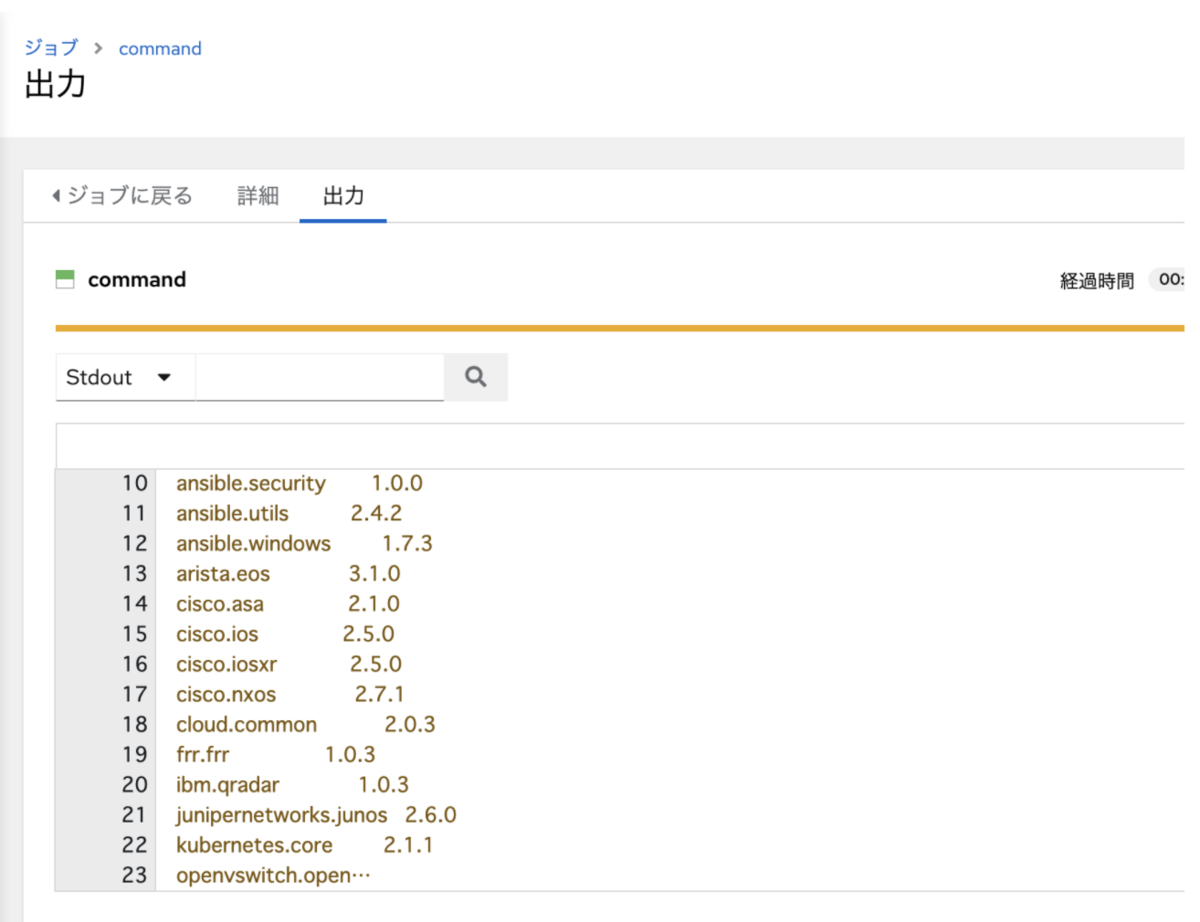Focus the output search text field
Screen dimensions: 1200x922
click(x=319, y=377)
